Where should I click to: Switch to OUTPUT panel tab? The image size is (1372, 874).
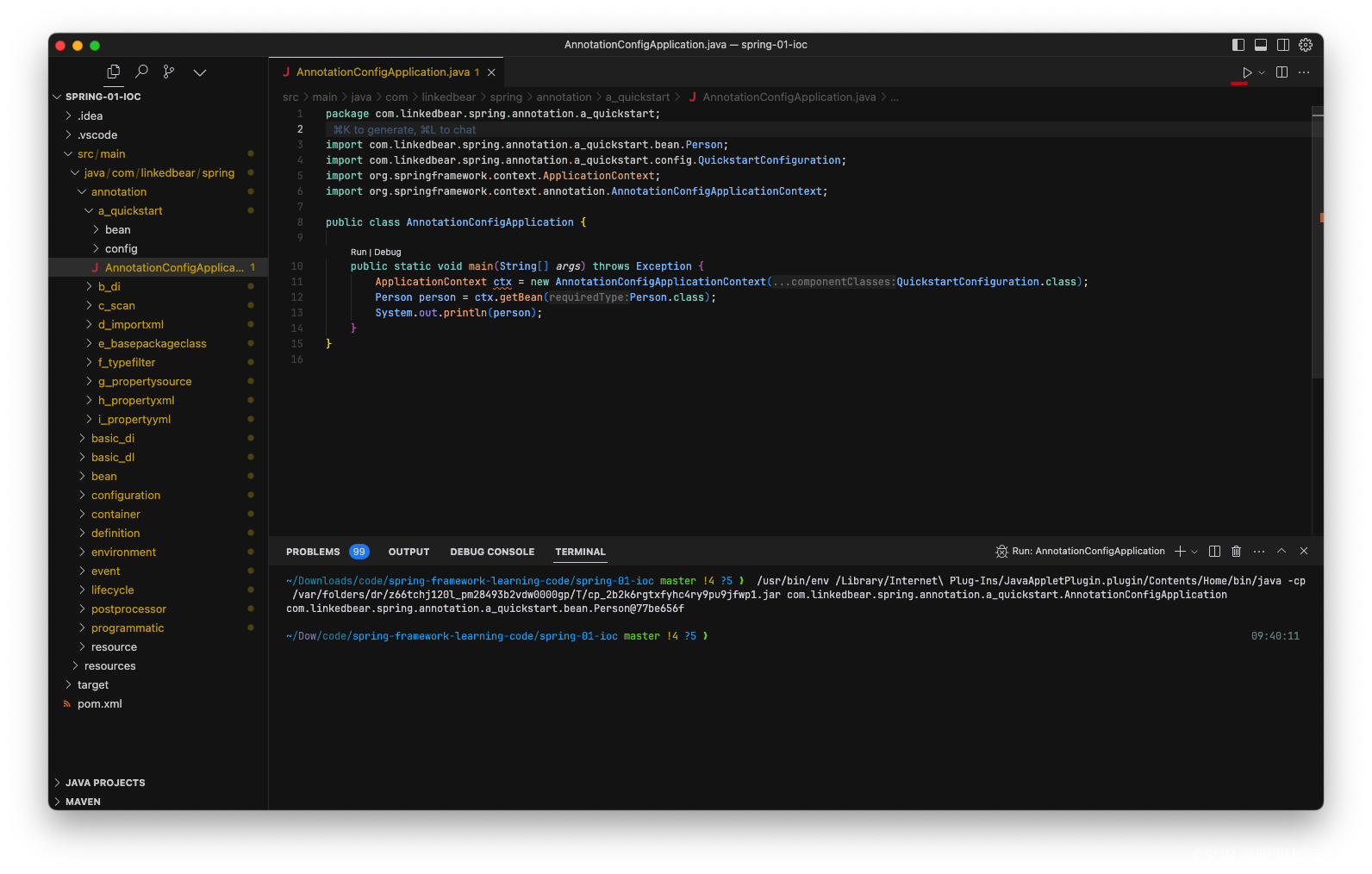[408, 552]
